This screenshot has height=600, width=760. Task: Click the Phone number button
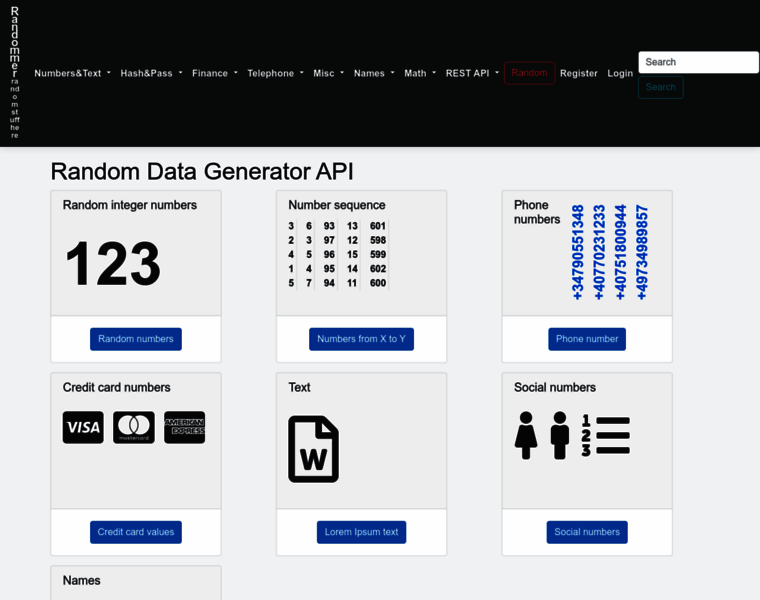click(587, 339)
